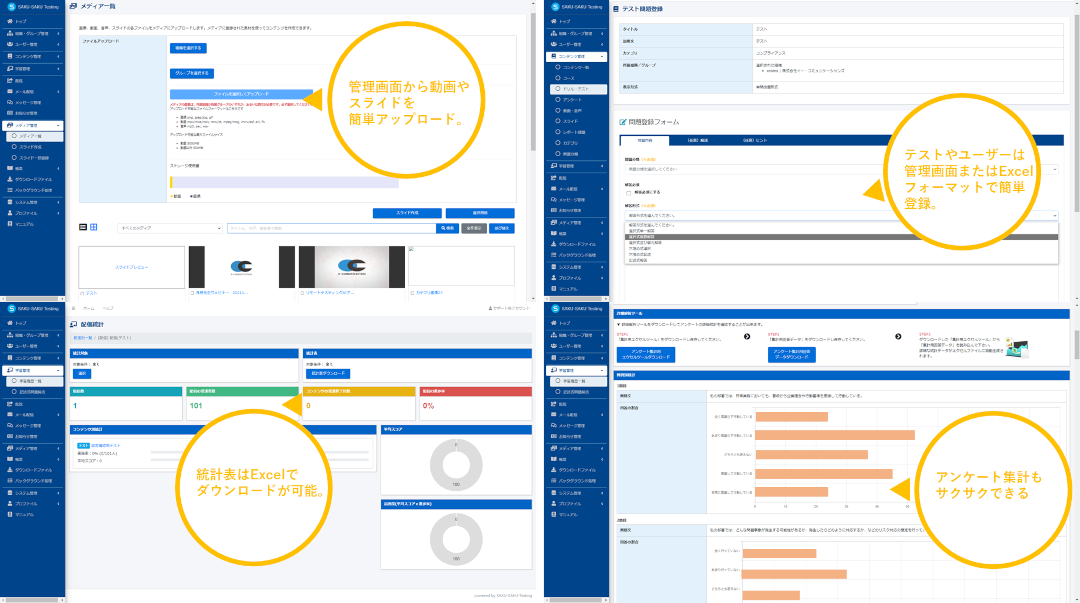The width and height of the screenshot is (1080, 603).
Task: Tick checkbox for カテゴリ画像 media item
Action: (x=412, y=293)
